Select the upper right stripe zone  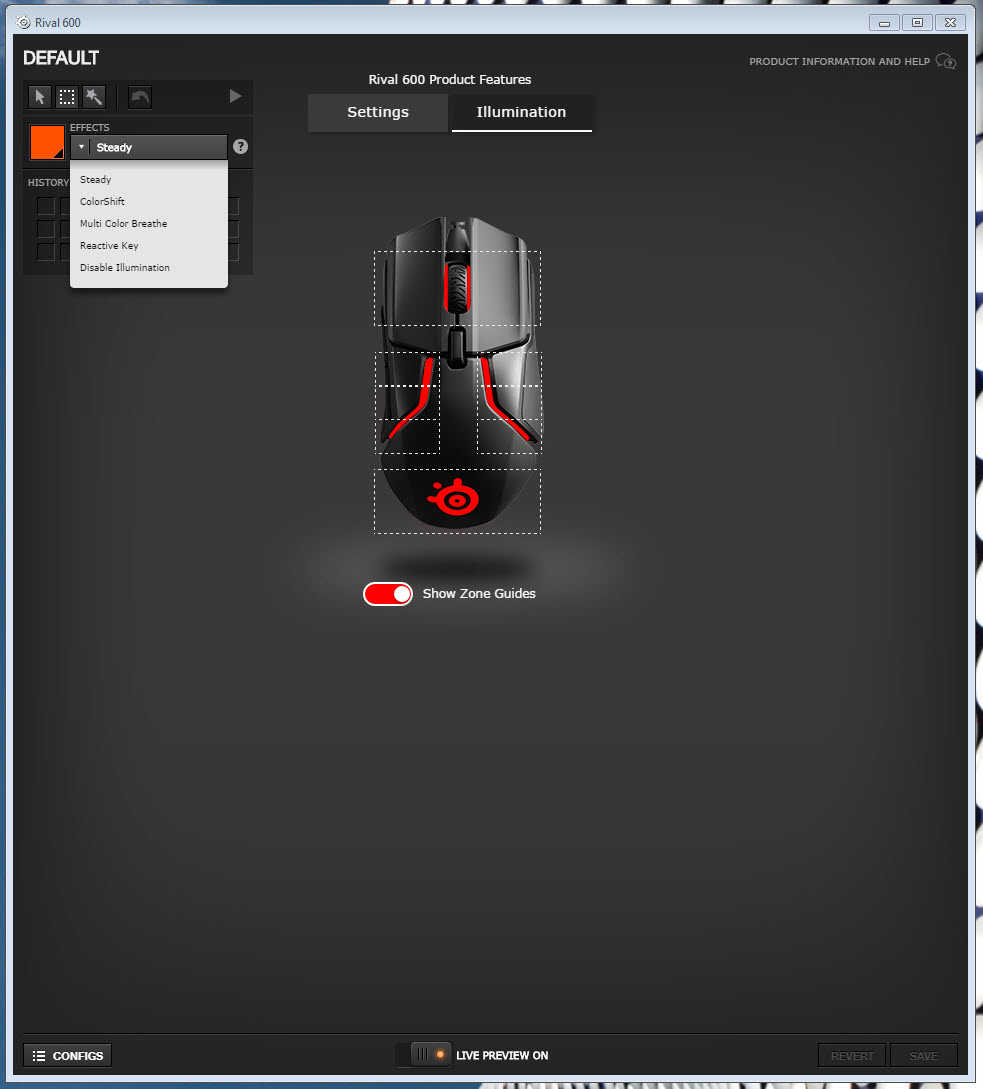pos(509,369)
